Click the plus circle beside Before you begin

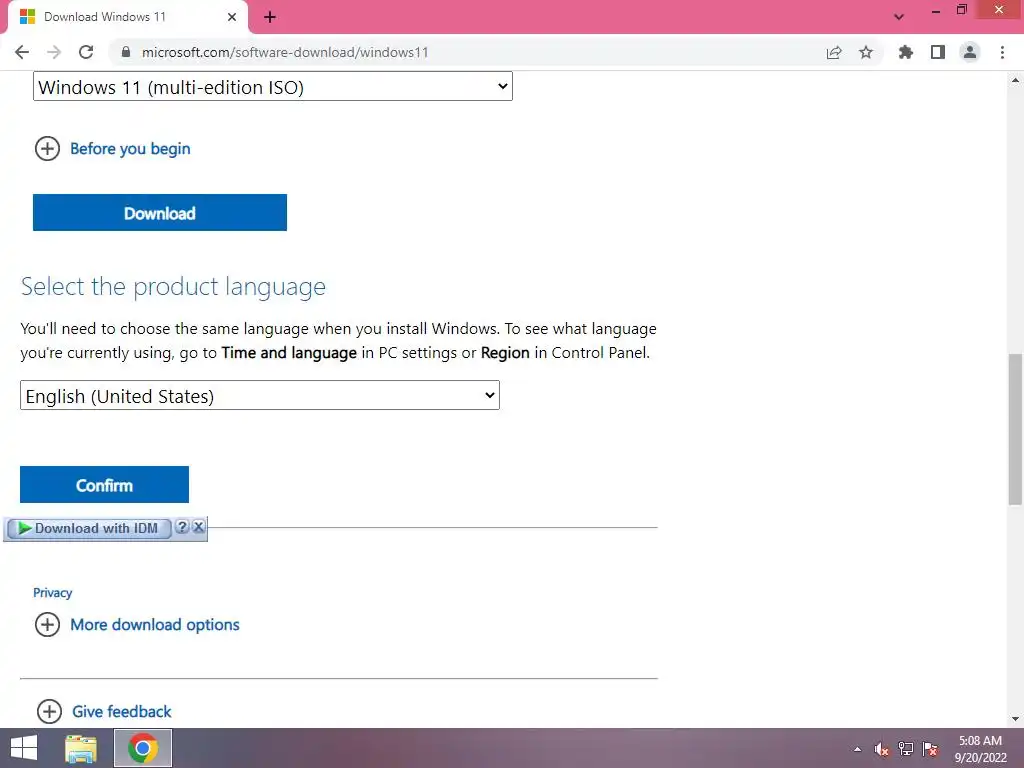click(x=47, y=149)
